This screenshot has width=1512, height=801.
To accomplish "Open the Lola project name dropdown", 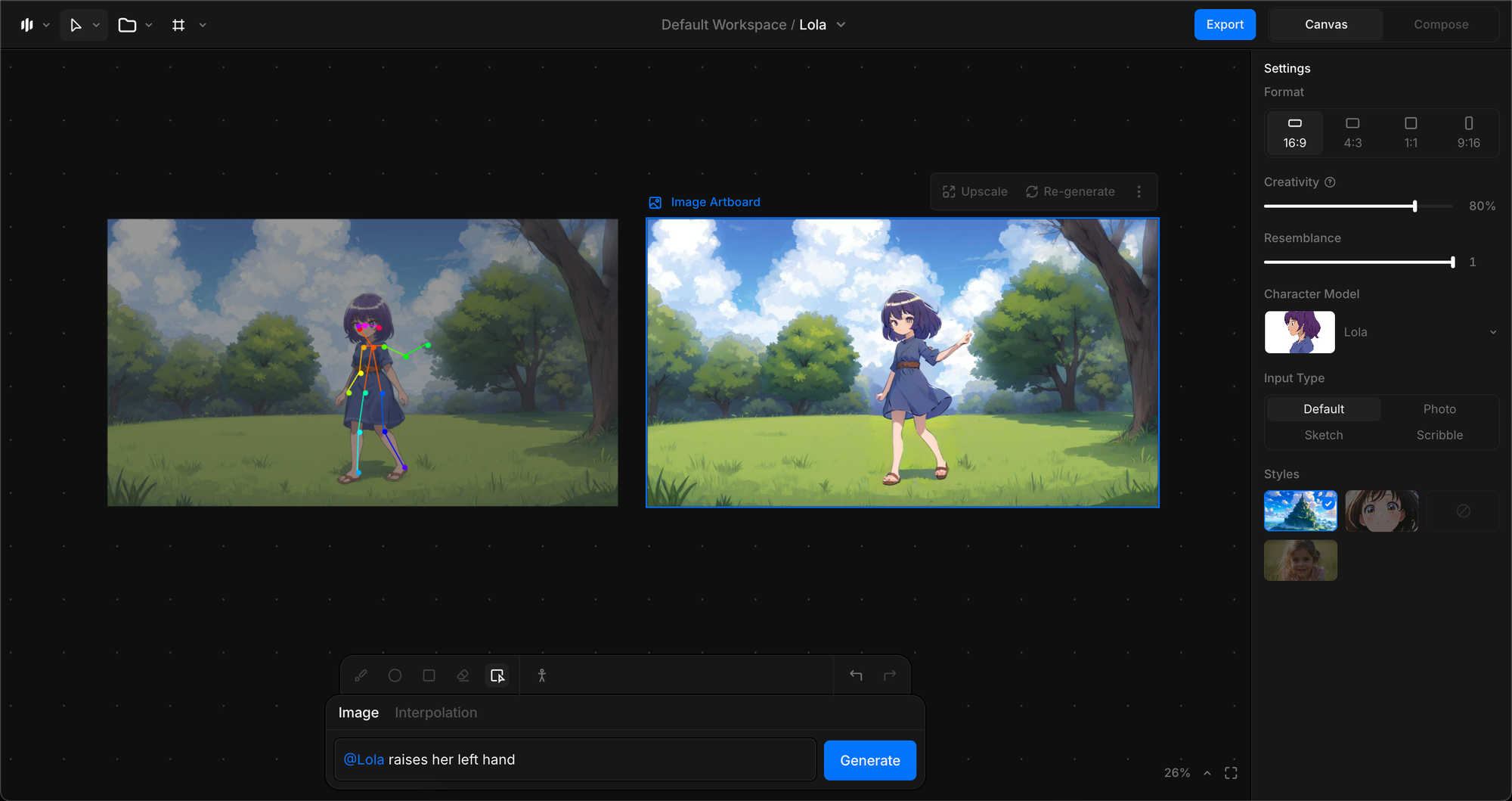I will pyautogui.click(x=823, y=25).
